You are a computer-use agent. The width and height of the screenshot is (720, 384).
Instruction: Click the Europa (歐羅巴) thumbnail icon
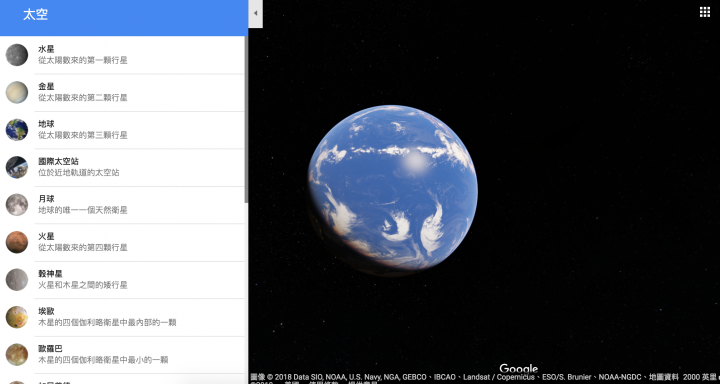click(17, 355)
